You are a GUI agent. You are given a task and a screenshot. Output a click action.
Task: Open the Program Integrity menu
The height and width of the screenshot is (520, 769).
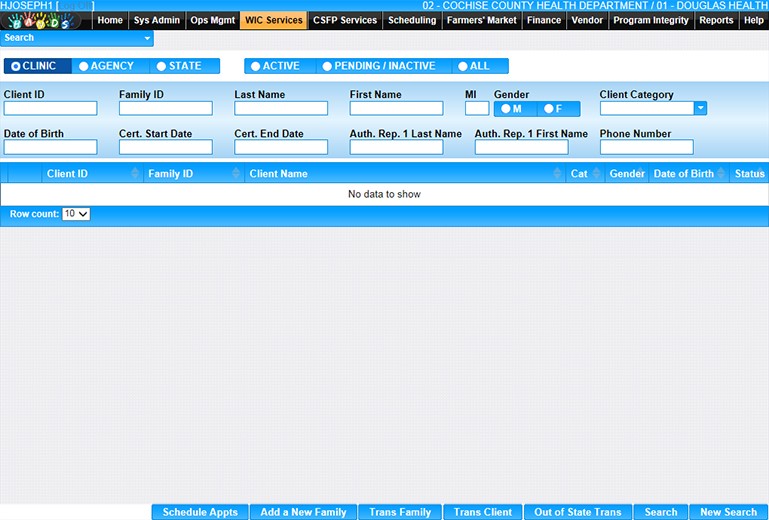(x=650, y=20)
